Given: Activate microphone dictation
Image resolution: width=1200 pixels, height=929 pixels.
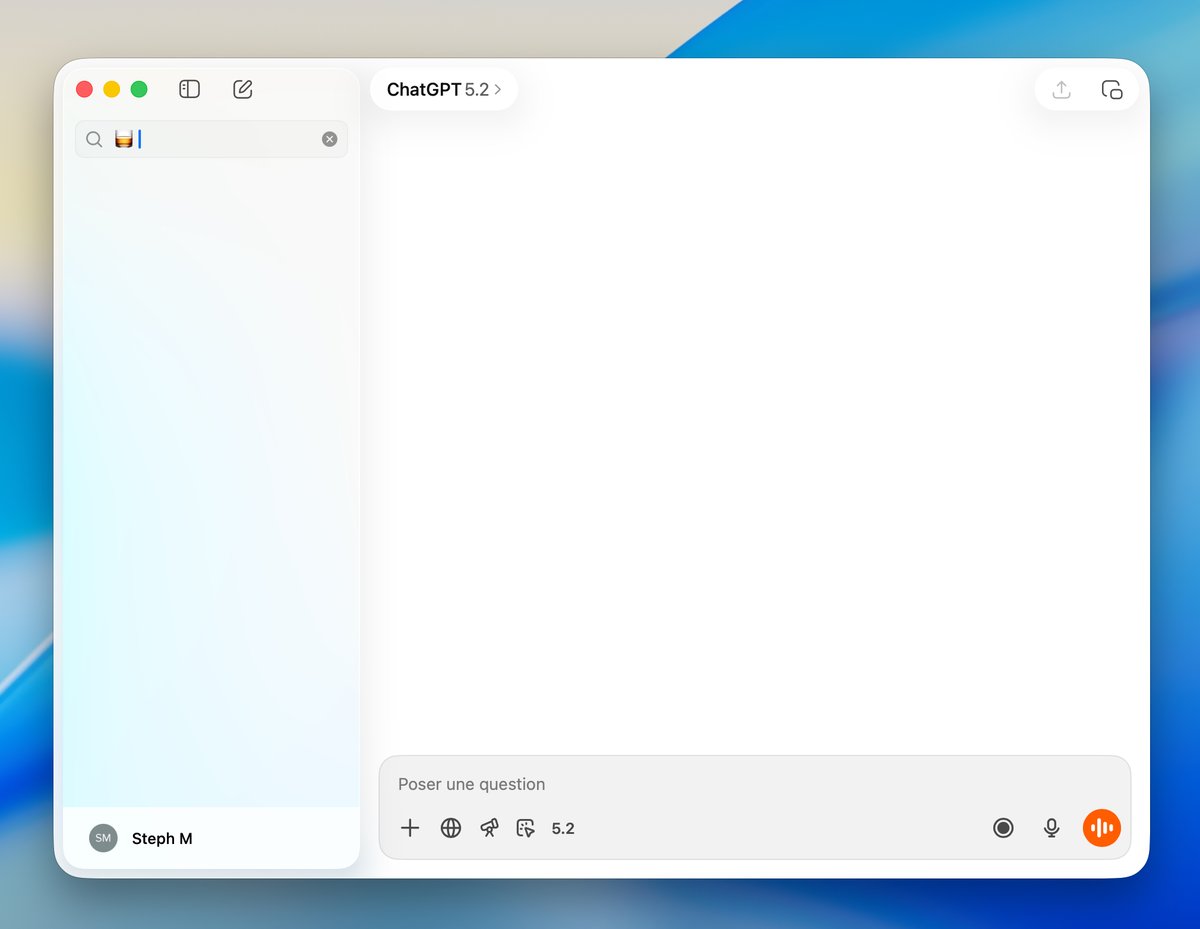Looking at the screenshot, I should tap(1051, 828).
